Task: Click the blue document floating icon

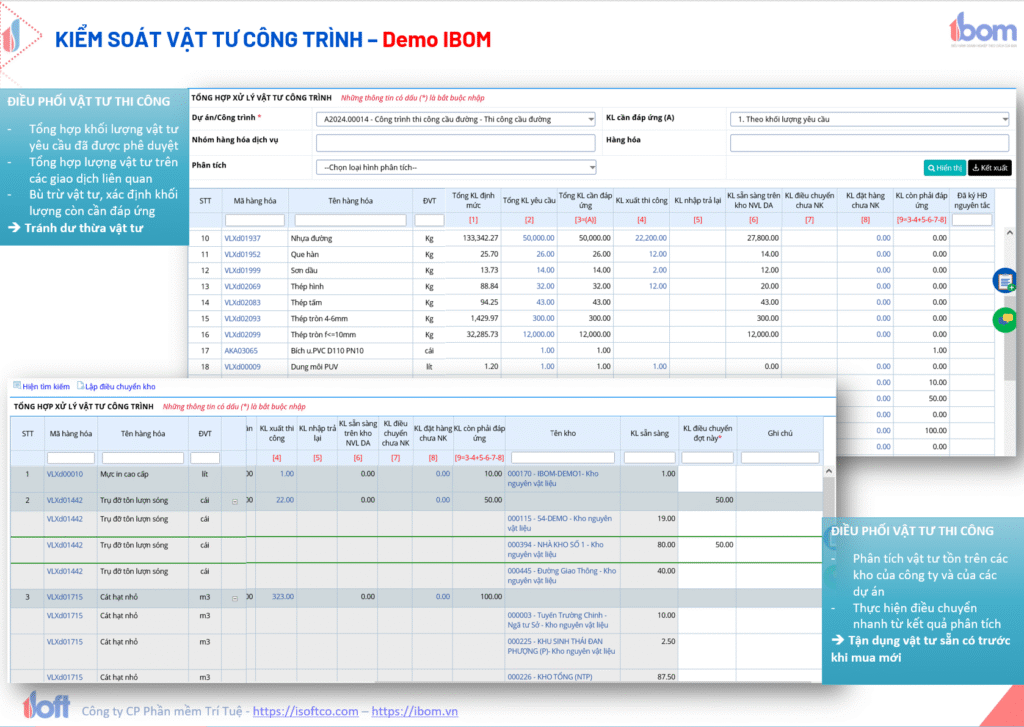Action: (1004, 282)
